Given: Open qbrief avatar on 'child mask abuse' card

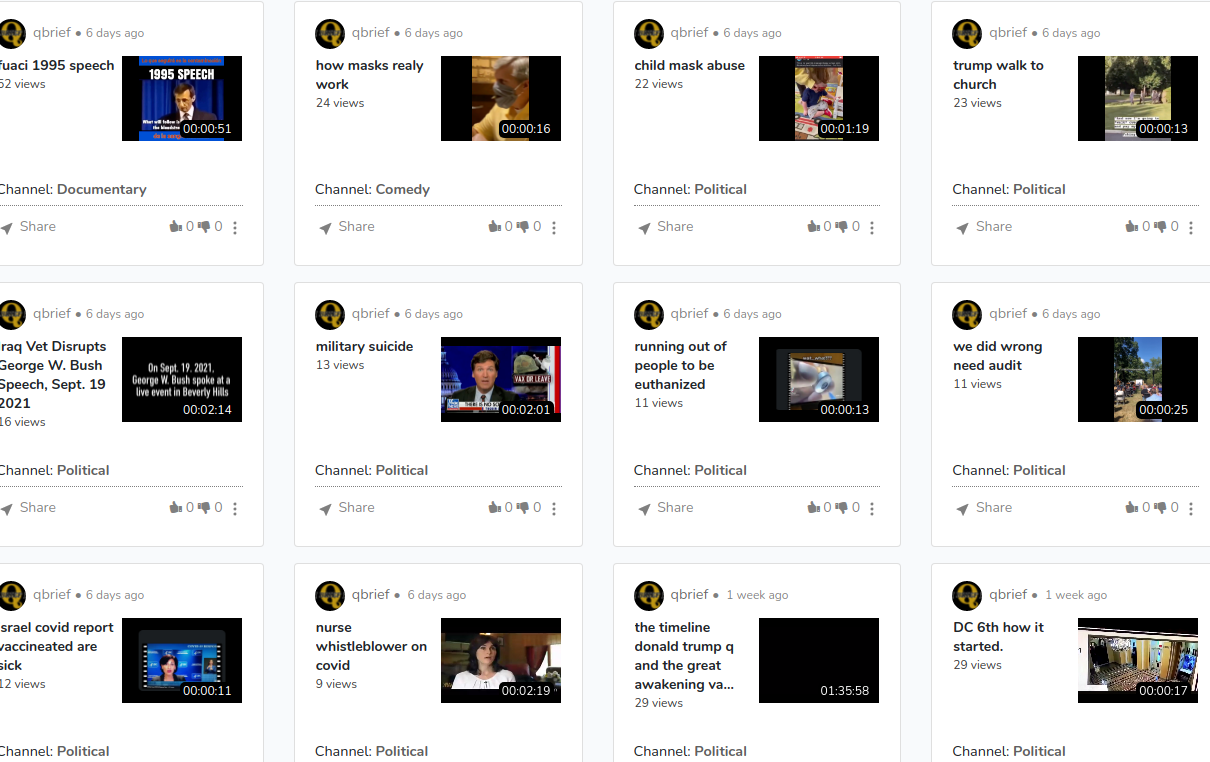Looking at the screenshot, I should [649, 34].
